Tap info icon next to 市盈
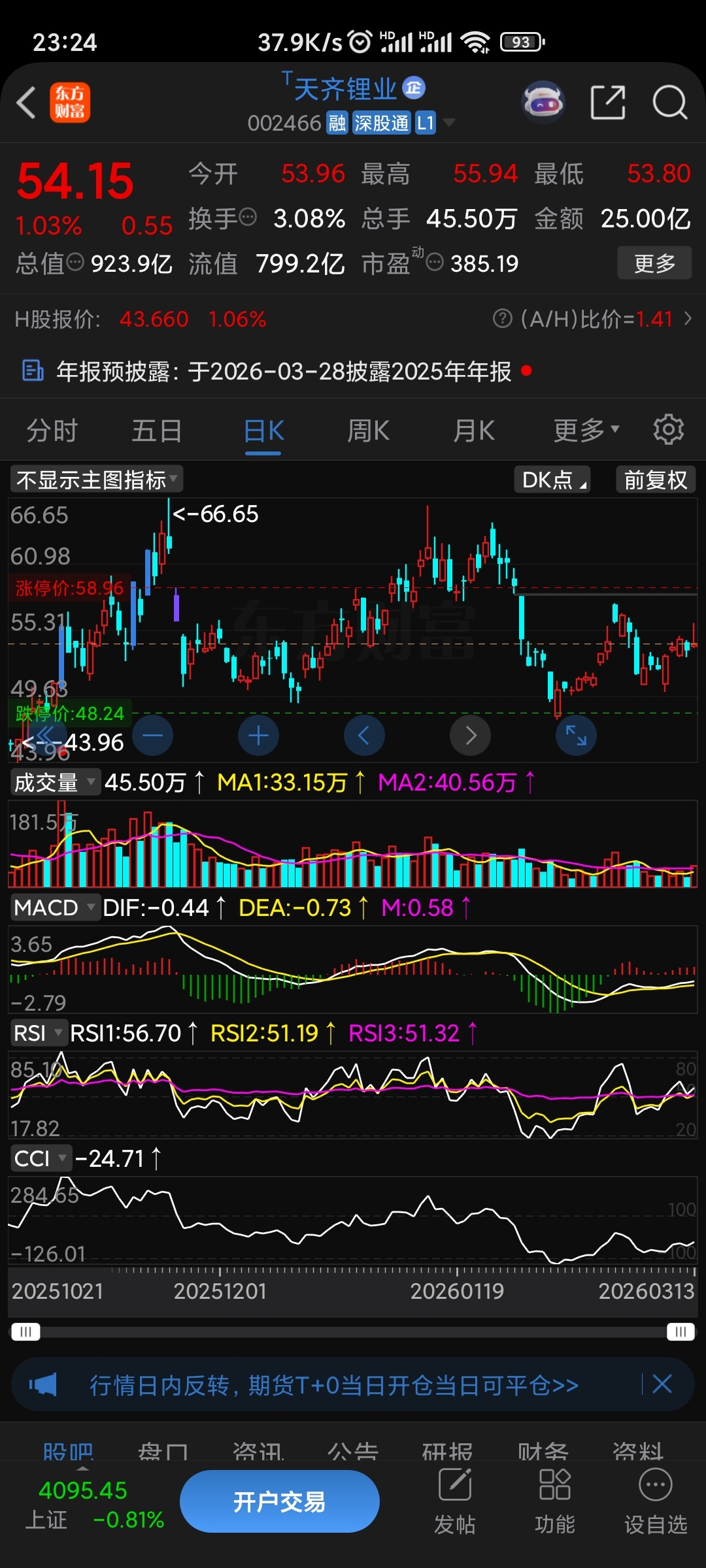The image size is (706, 1568). point(435,263)
